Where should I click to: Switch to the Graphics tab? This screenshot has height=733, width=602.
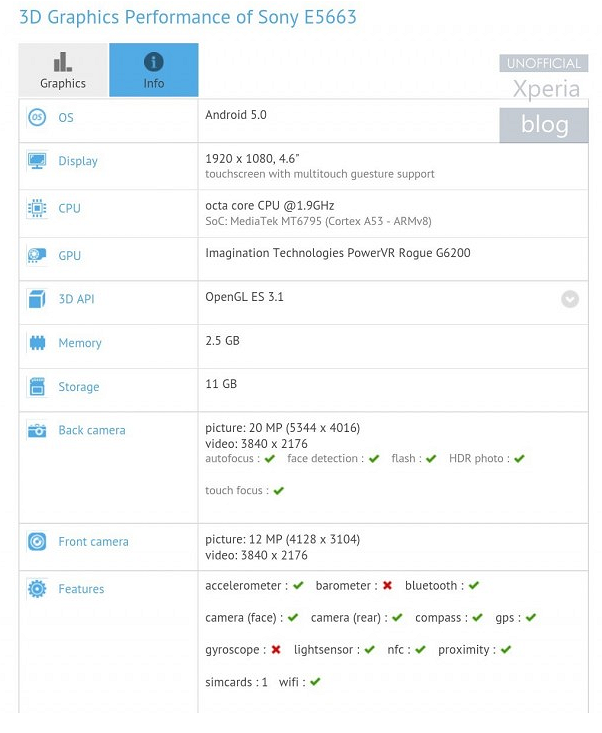pyautogui.click(x=63, y=70)
